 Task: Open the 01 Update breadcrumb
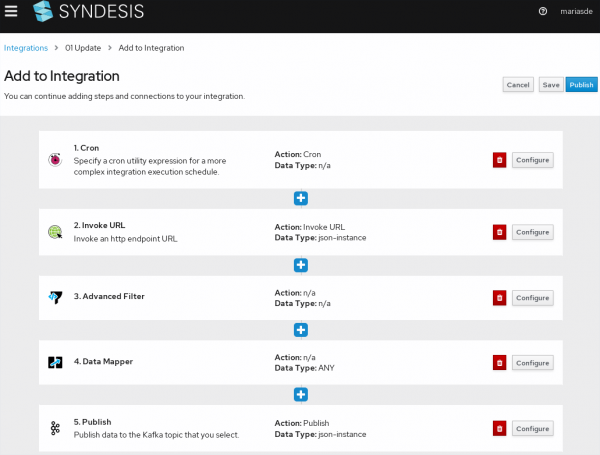[83, 48]
